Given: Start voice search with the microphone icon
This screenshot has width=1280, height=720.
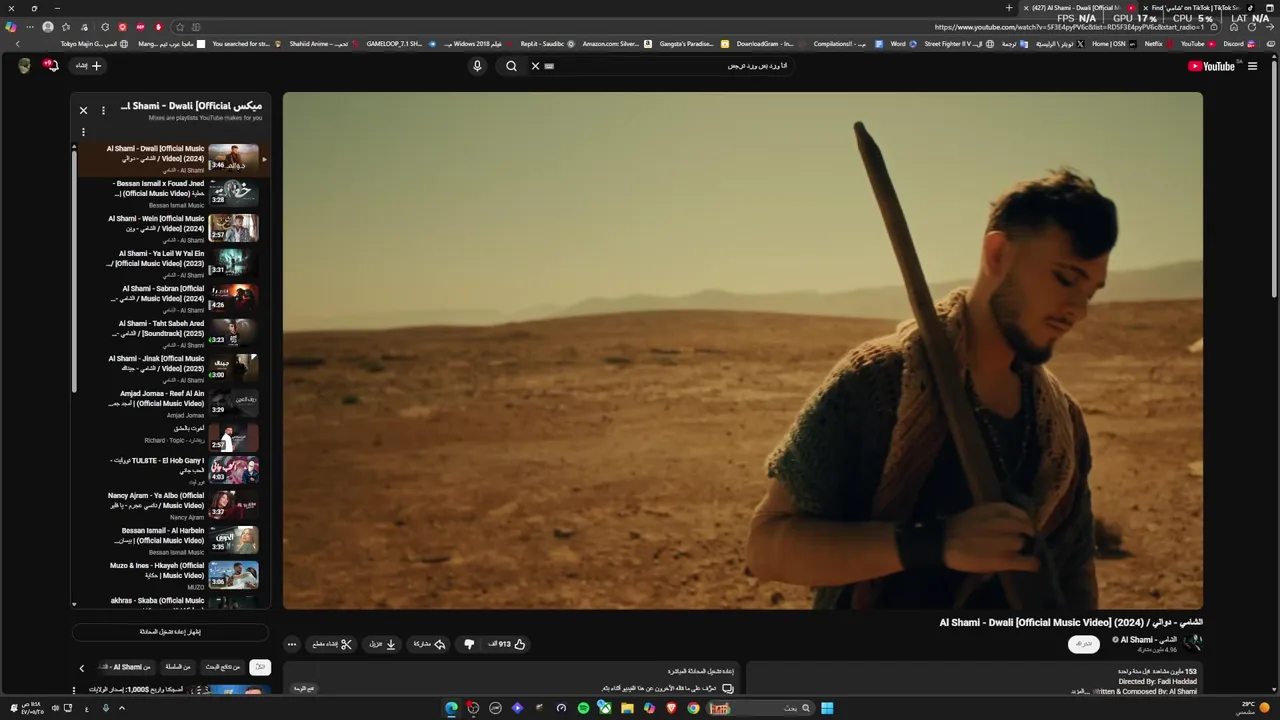Looking at the screenshot, I should point(477,66).
